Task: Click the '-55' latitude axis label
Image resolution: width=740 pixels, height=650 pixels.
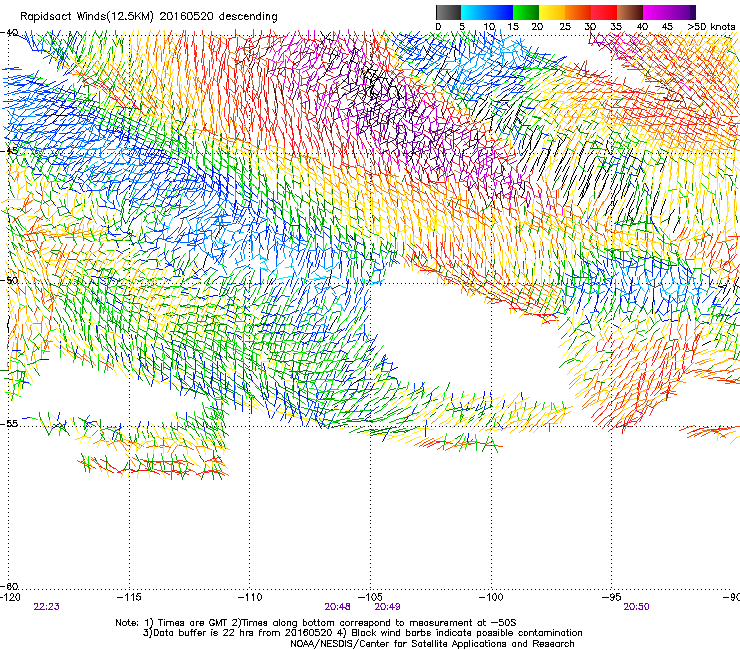Action: point(9,424)
